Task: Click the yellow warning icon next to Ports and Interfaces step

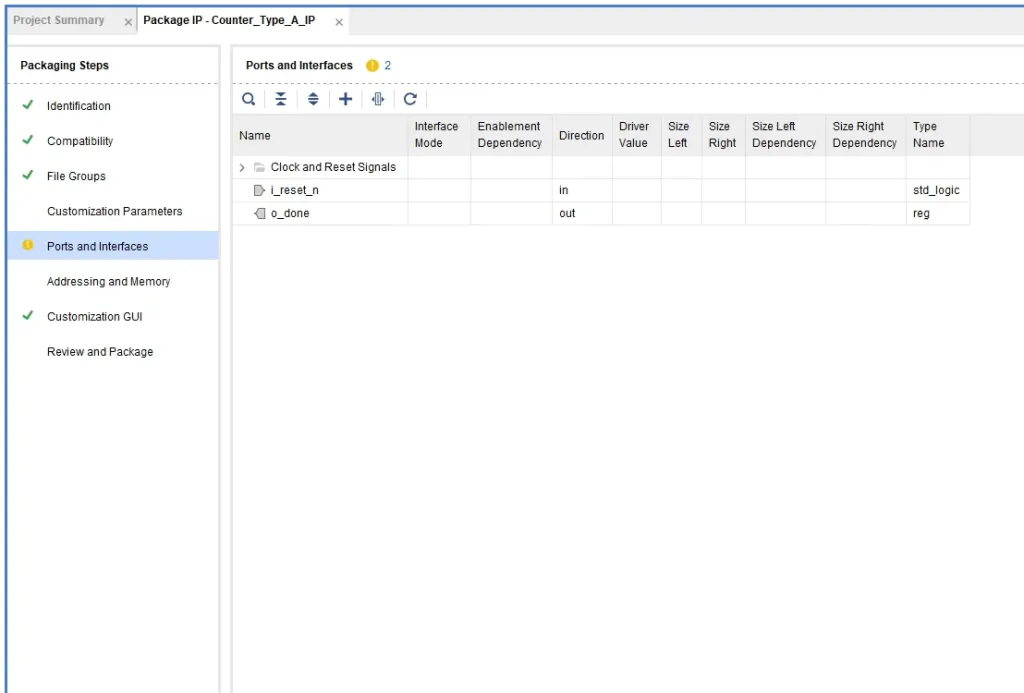Action: coord(27,246)
